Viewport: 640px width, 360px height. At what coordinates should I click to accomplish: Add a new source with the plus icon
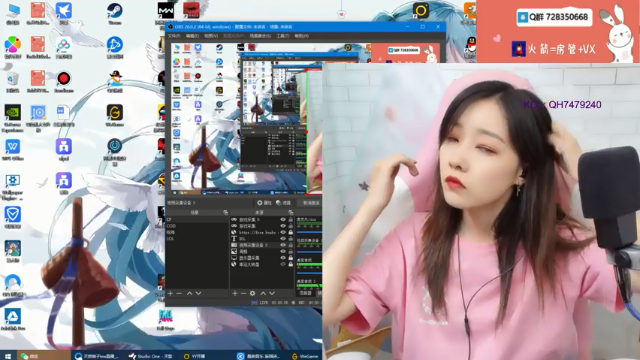[x=235, y=293]
